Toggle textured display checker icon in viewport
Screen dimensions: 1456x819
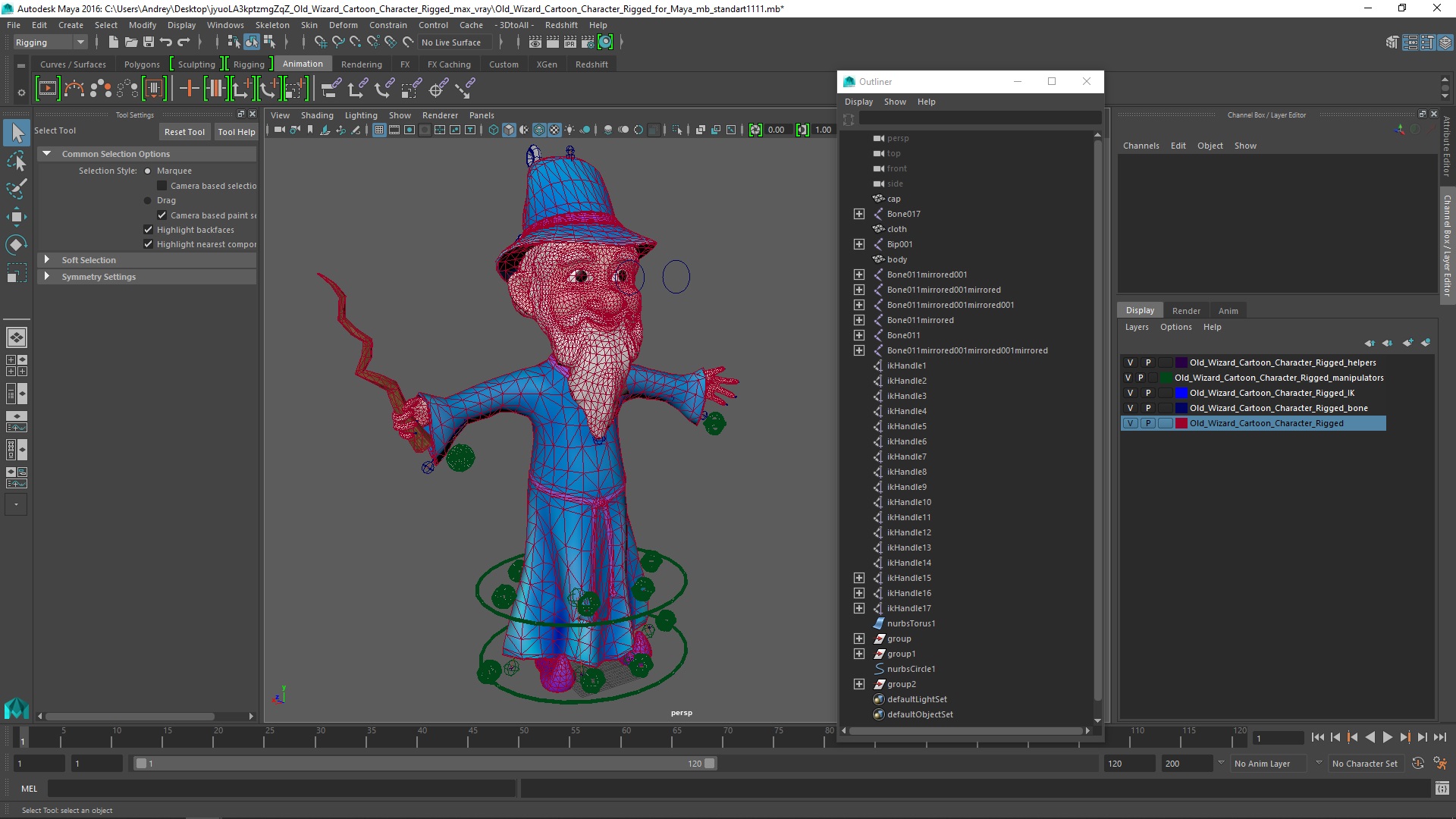point(555,130)
